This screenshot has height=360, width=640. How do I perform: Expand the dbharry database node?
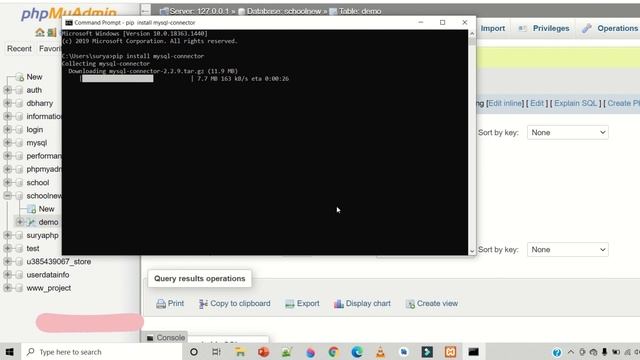[x=7, y=103]
